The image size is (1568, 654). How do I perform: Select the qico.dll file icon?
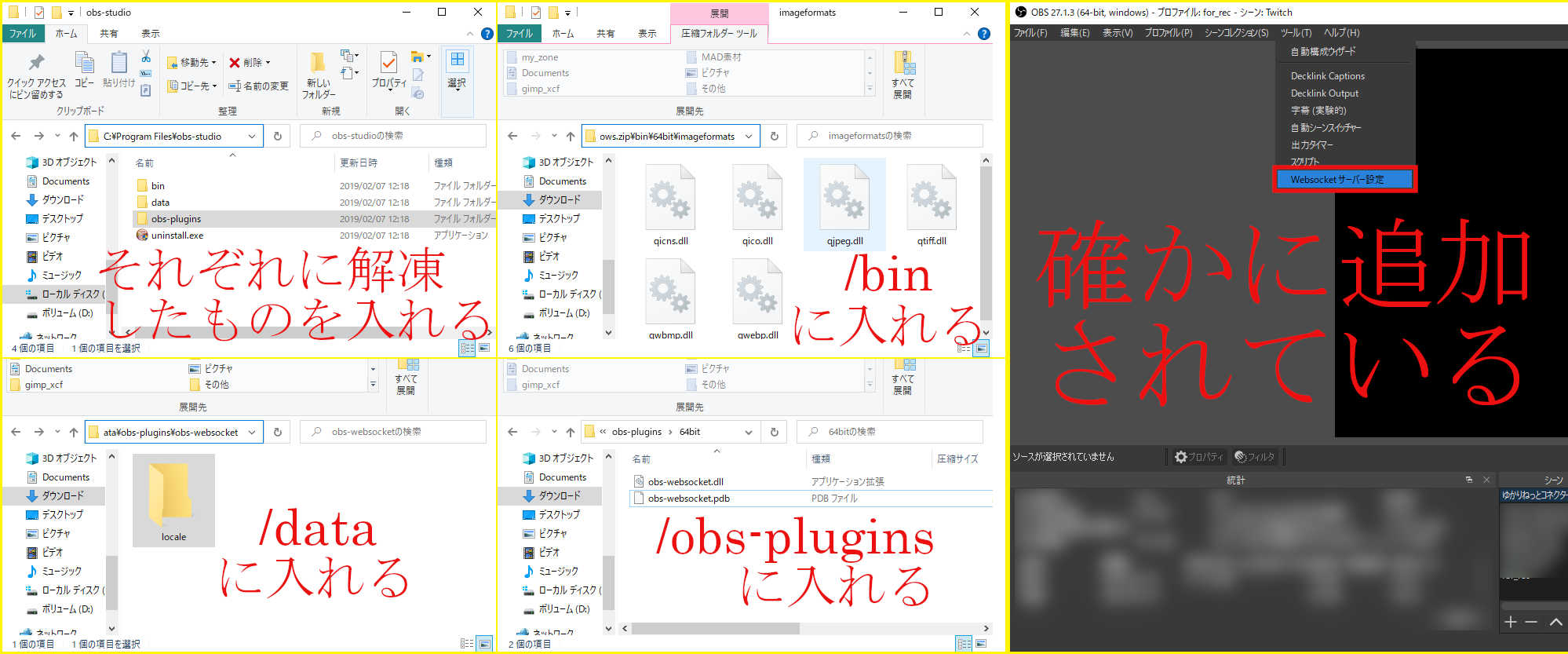757,198
